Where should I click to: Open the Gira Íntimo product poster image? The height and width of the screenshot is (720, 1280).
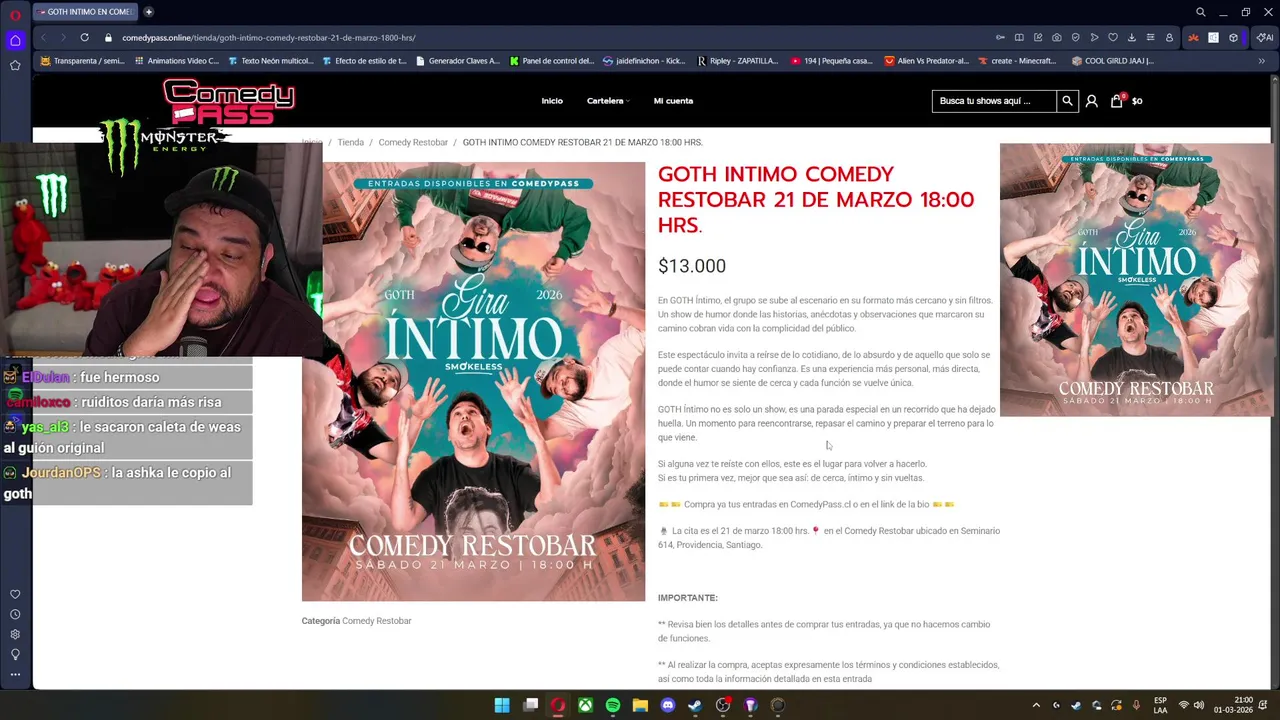pyautogui.click(x=473, y=382)
